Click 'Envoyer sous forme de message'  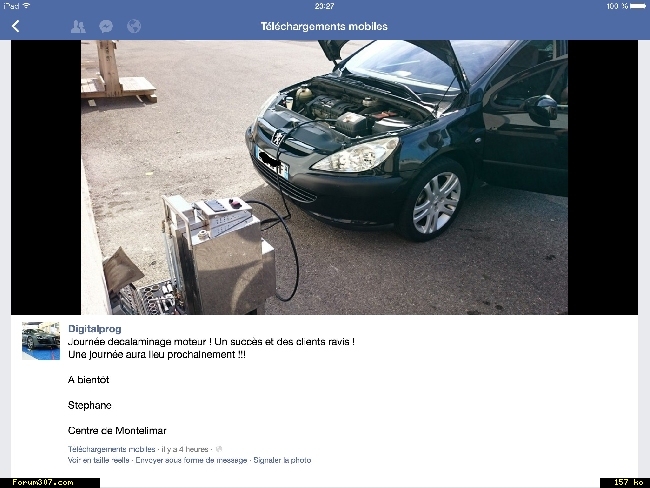(x=191, y=460)
